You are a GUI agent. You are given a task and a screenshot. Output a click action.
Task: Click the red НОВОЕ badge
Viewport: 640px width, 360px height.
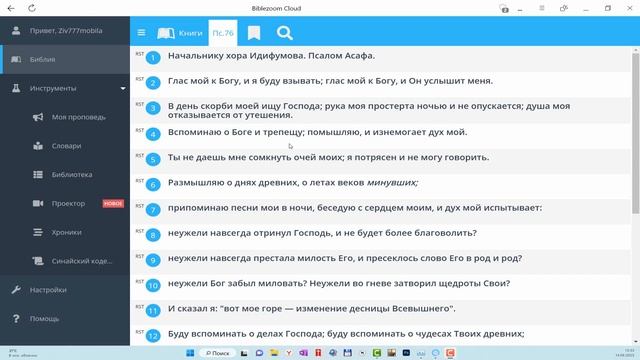[113, 203]
